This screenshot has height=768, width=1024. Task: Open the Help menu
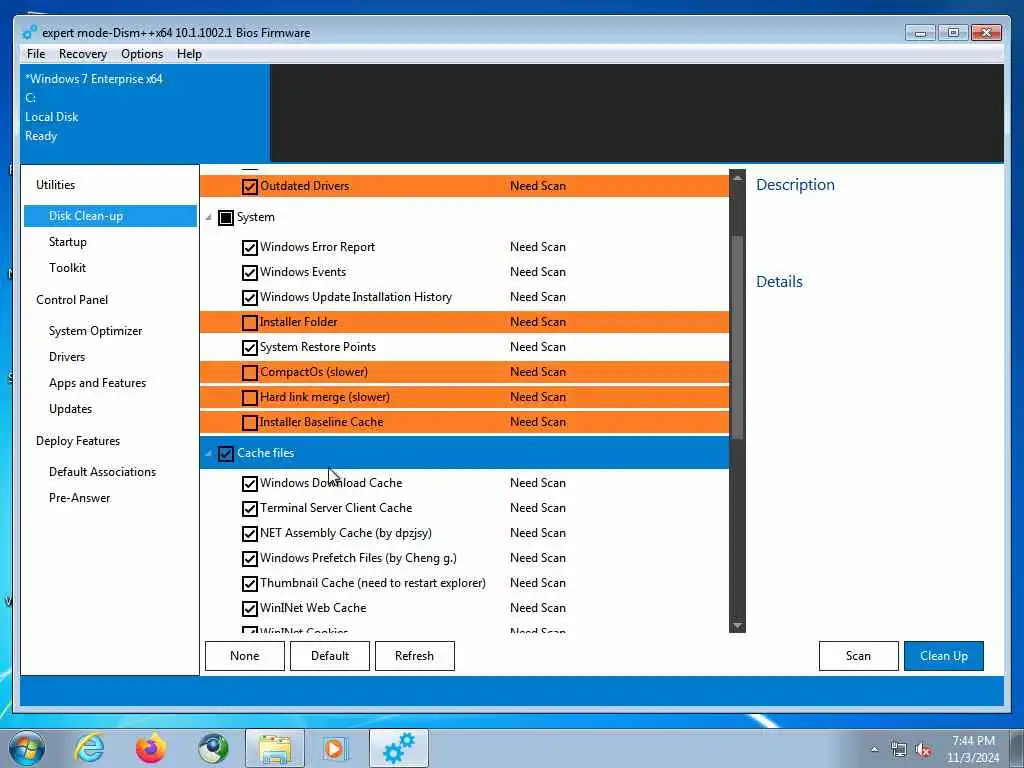tap(189, 54)
